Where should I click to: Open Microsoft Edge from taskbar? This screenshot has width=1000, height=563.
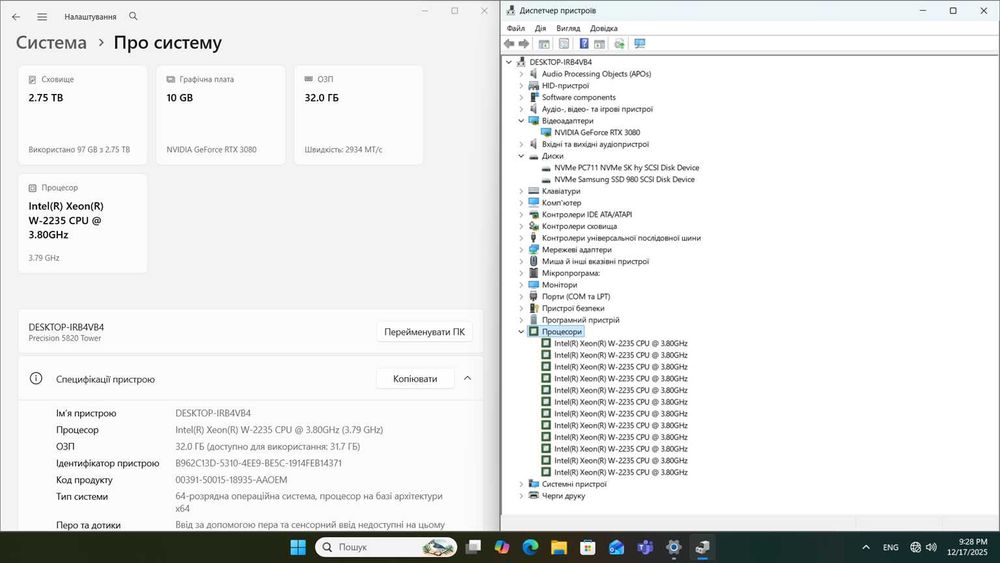pyautogui.click(x=530, y=547)
